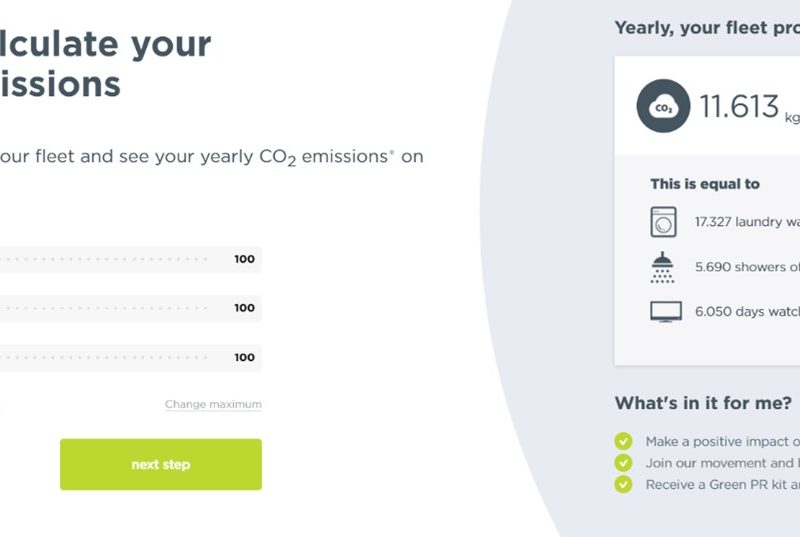Click the CO2 cloud icon

[x=663, y=106]
